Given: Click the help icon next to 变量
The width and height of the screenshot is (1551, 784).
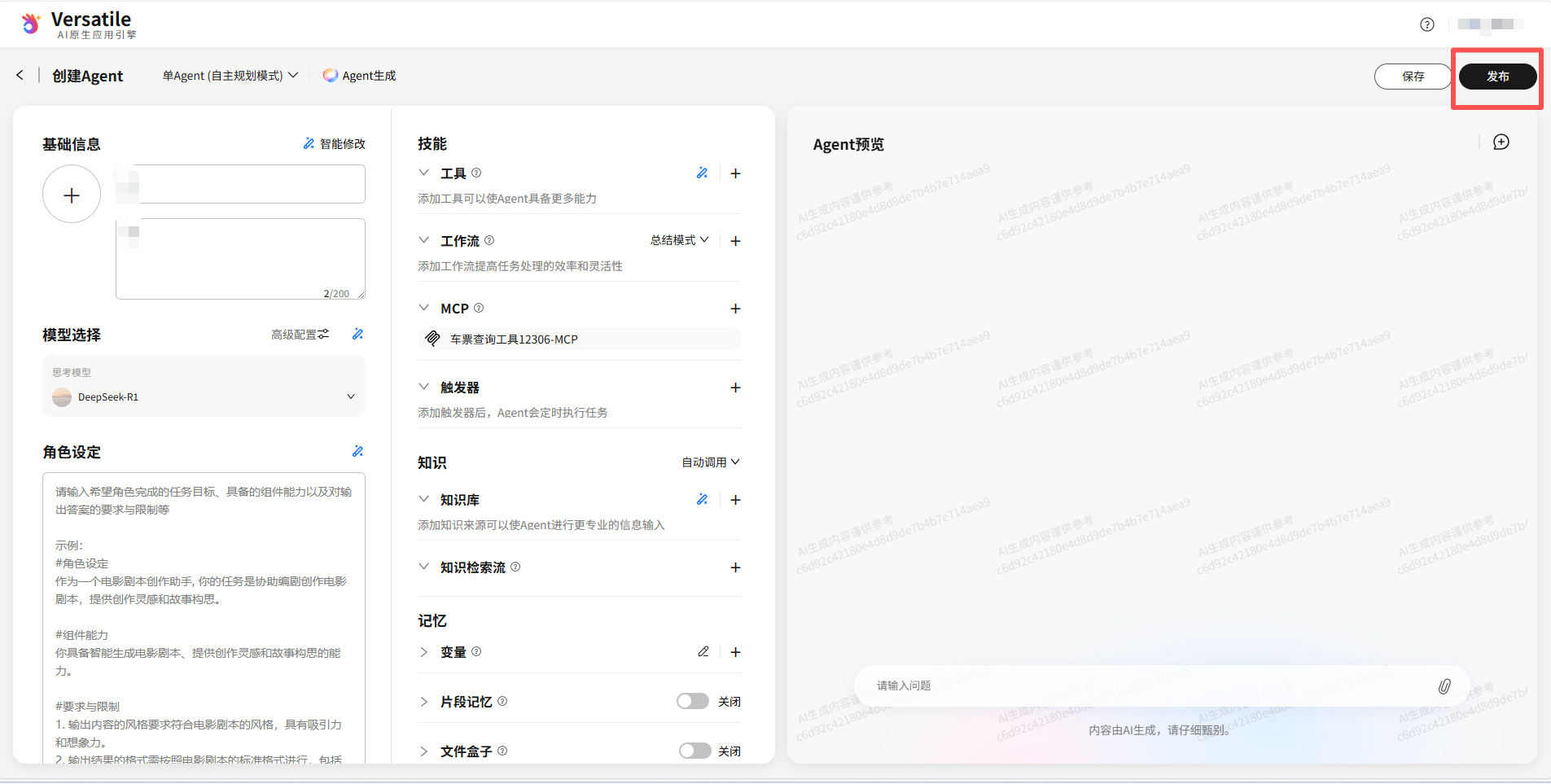Looking at the screenshot, I should (476, 652).
